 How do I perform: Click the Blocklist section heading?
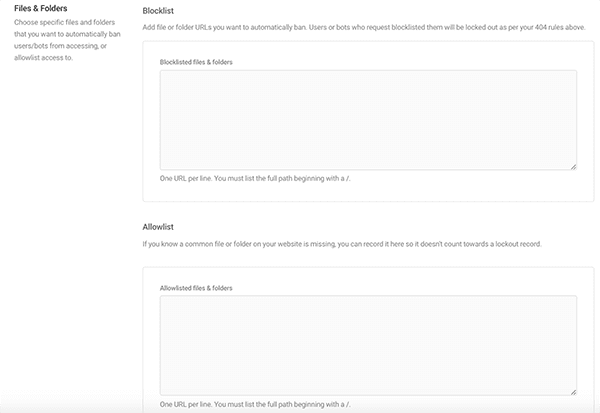160,10
